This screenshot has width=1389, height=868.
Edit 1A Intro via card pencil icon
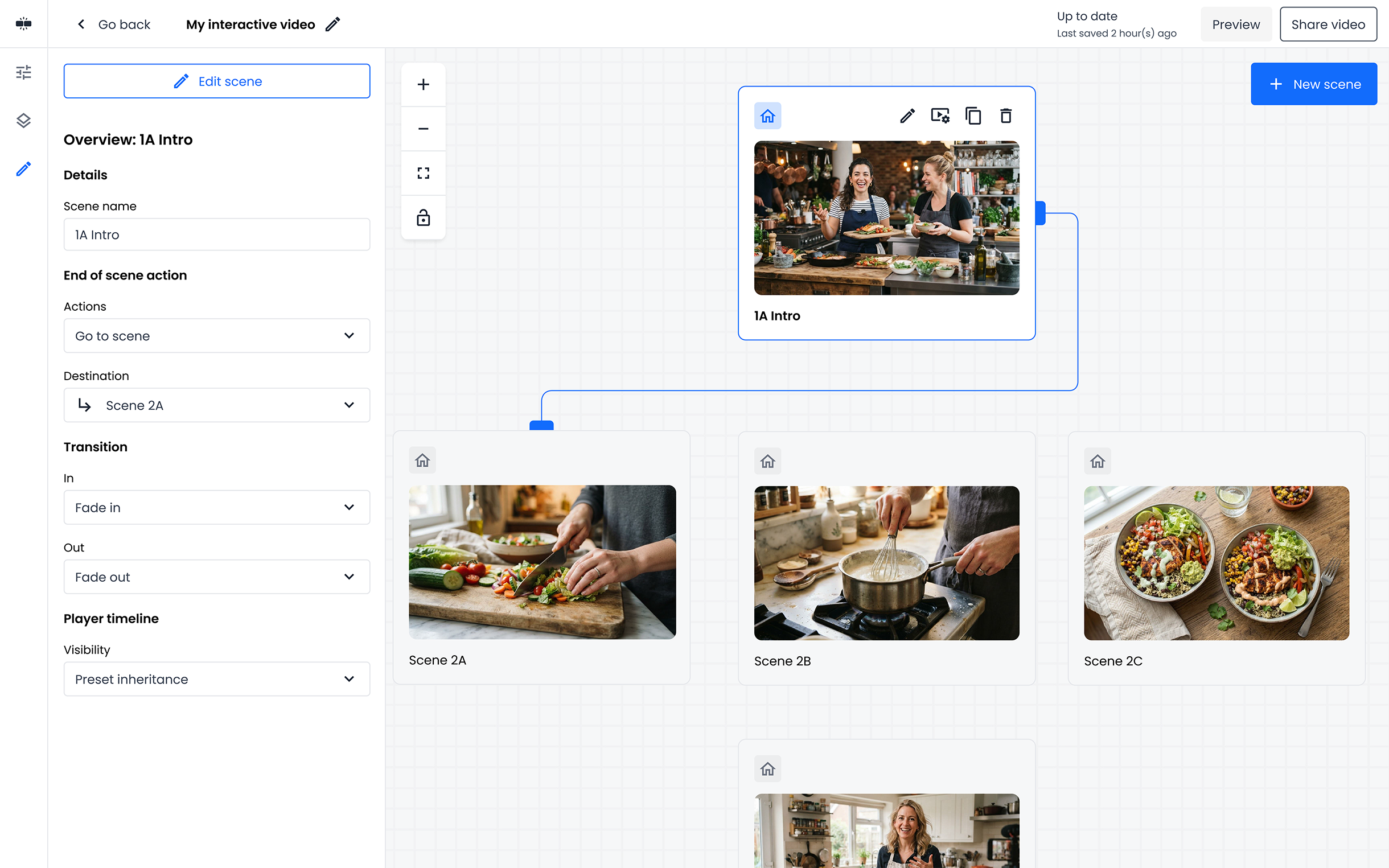click(907, 116)
